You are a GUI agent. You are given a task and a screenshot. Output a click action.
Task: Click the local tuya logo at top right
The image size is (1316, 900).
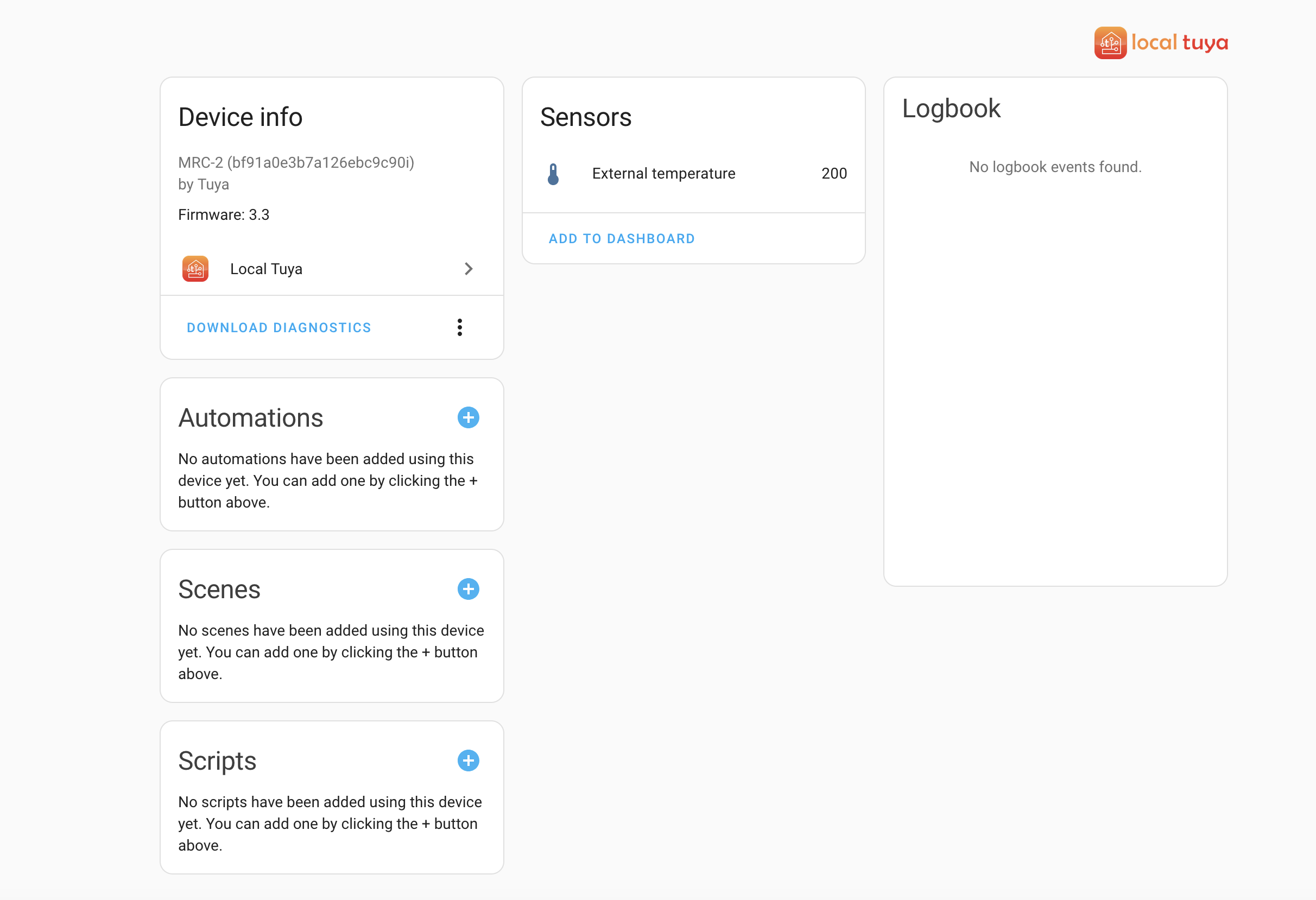tap(1160, 42)
